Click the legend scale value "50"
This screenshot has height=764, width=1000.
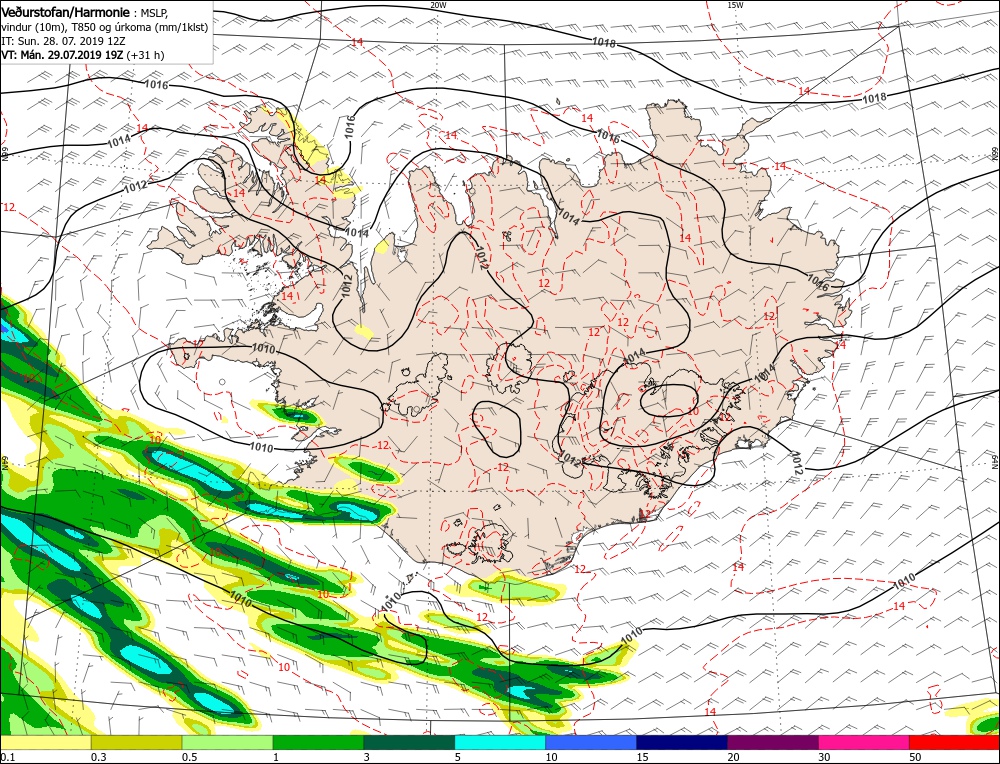pos(916,757)
